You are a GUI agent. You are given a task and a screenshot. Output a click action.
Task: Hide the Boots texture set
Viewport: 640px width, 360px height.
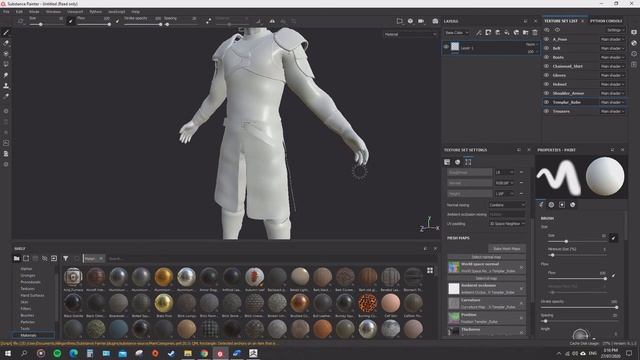pyautogui.click(x=547, y=57)
